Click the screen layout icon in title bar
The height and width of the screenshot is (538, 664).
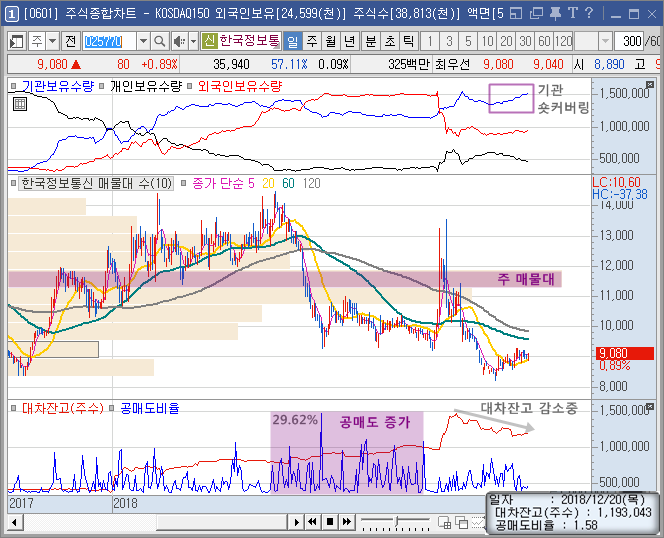point(515,14)
